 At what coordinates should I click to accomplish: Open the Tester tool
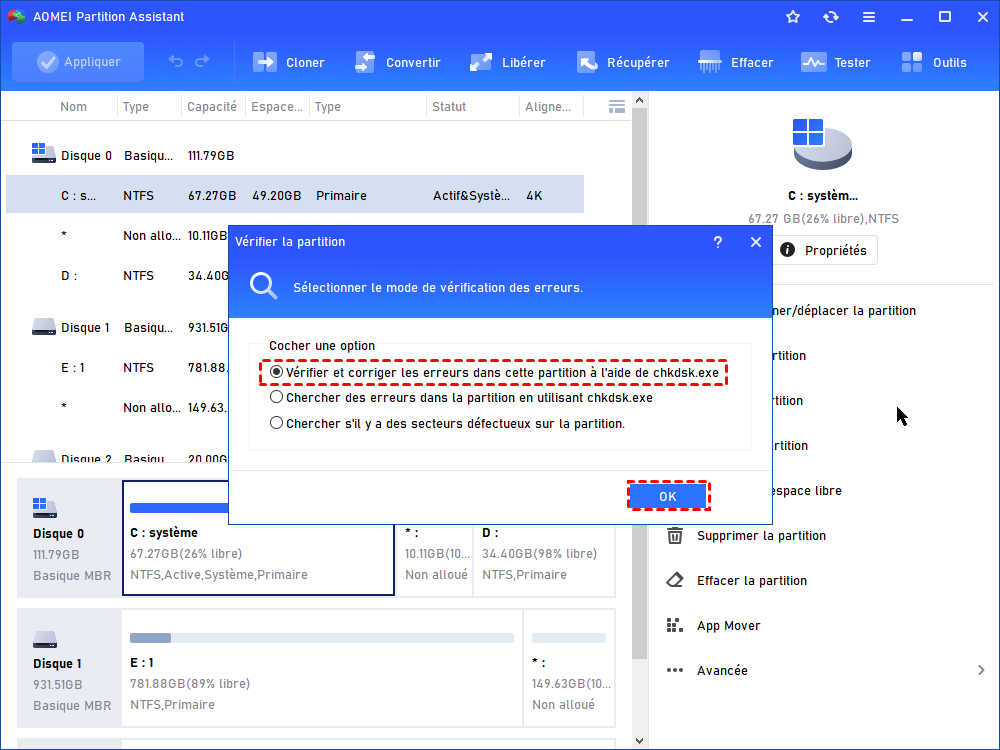pyautogui.click(x=835, y=62)
